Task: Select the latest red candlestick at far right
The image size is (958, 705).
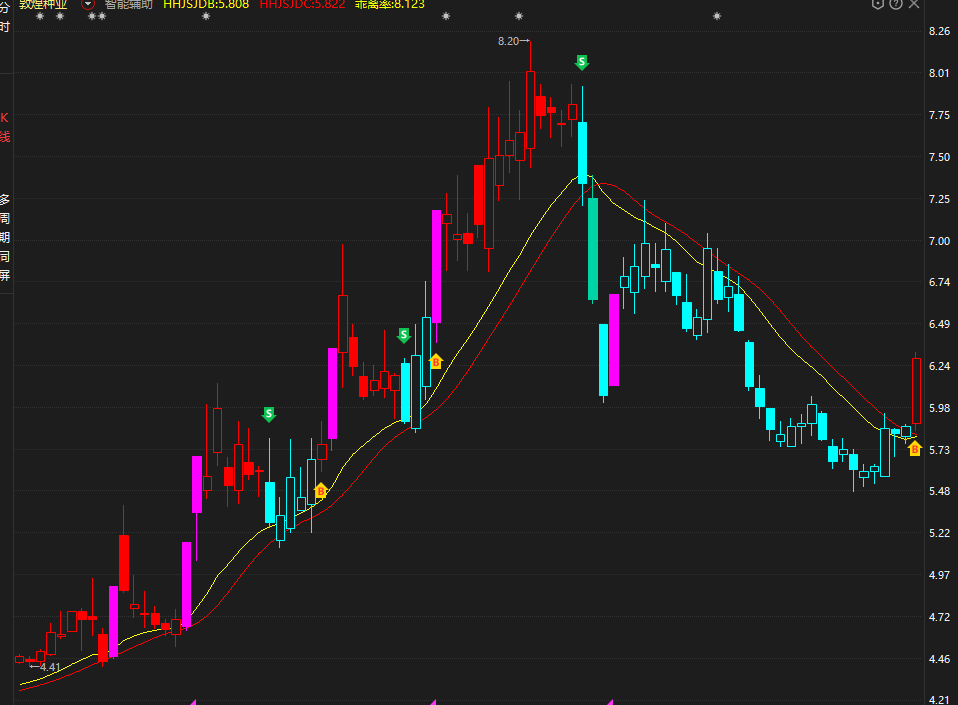Action: click(916, 391)
